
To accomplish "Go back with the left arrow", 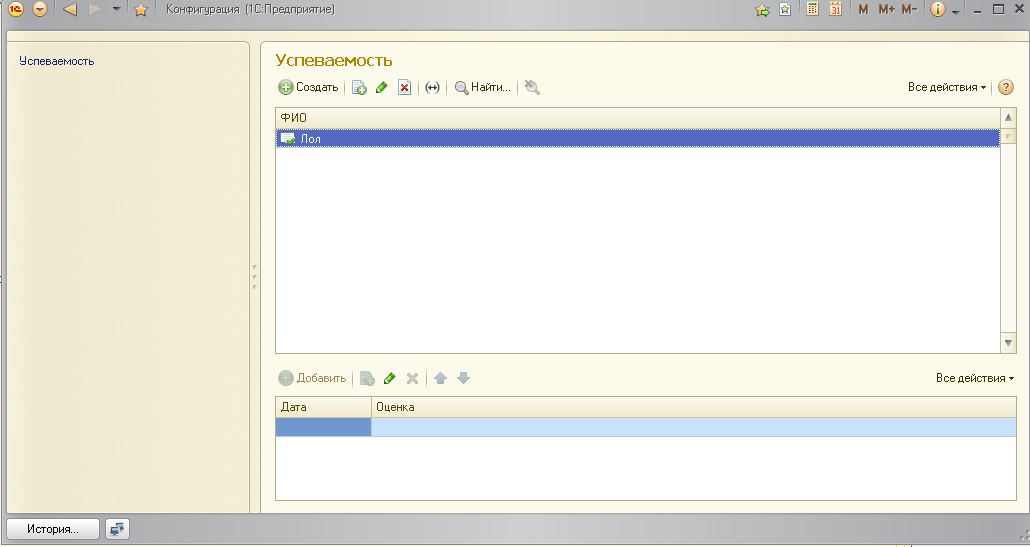I will [70, 9].
